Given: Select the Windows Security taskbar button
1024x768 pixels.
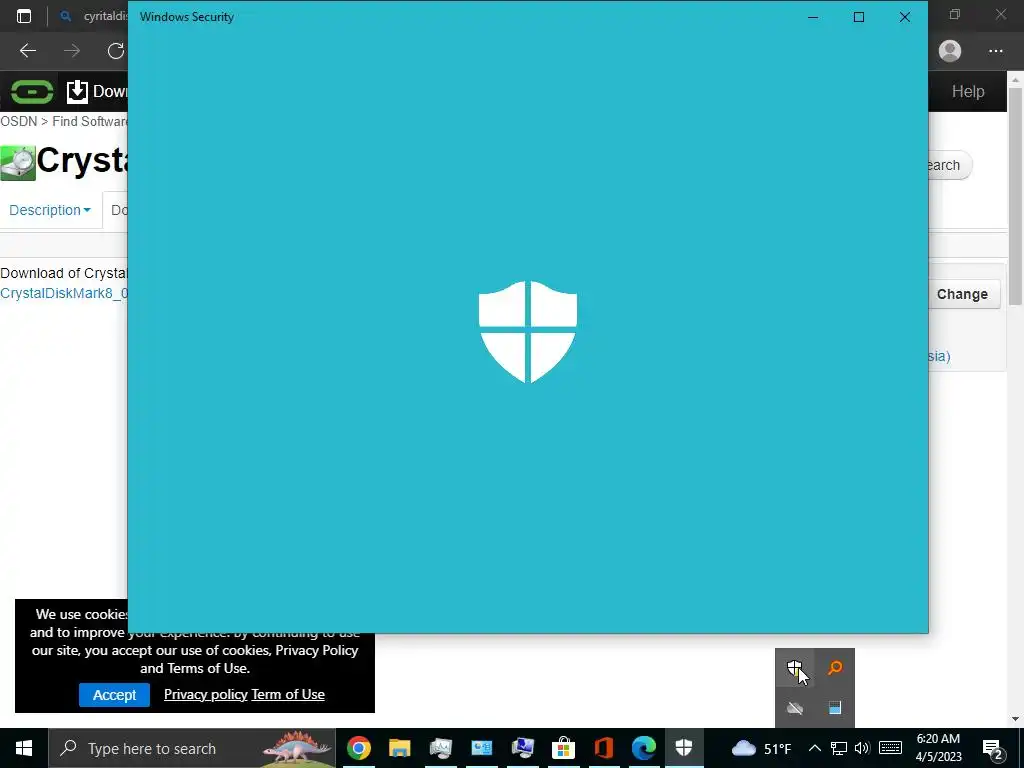Looking at the screenshot, I should (684, 748).
